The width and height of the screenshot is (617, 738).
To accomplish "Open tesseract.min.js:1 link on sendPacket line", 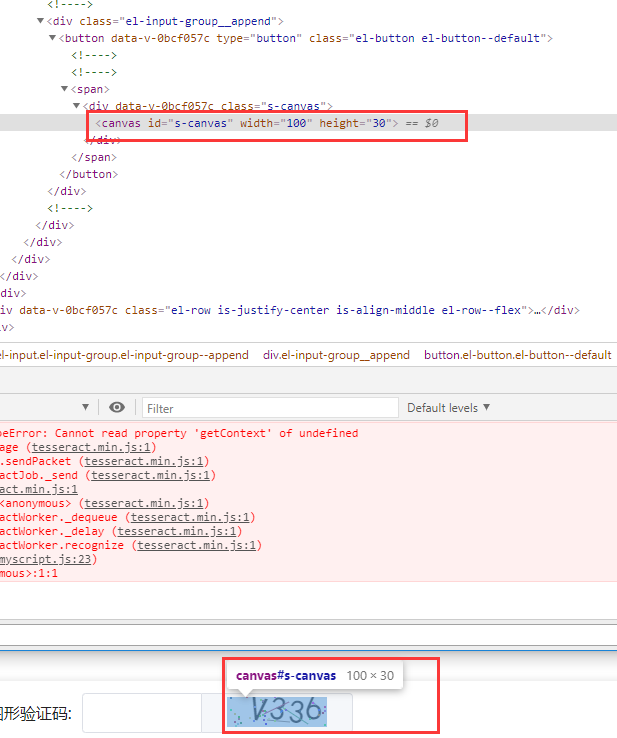I will click(x=144, y=461).
